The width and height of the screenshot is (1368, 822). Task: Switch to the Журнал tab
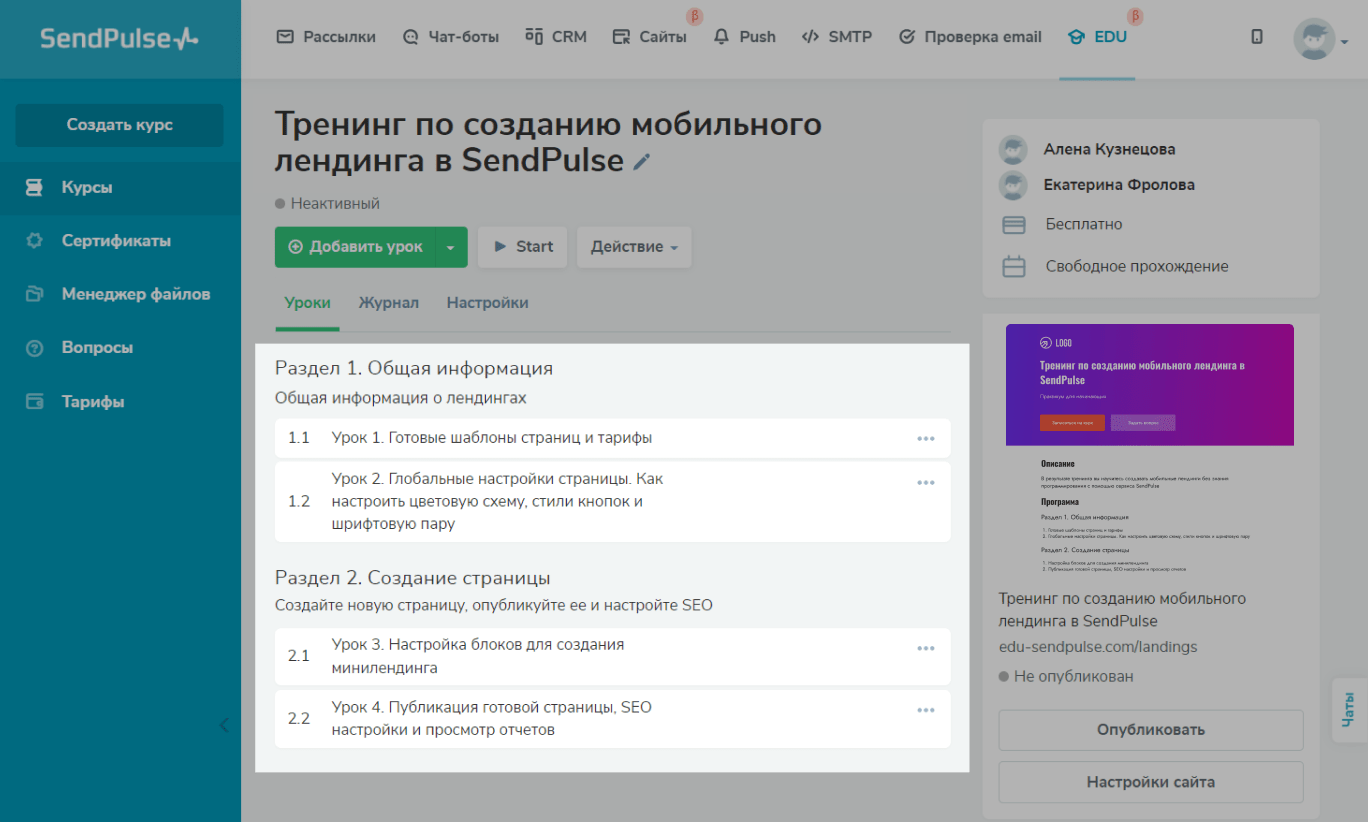[388, 303]
